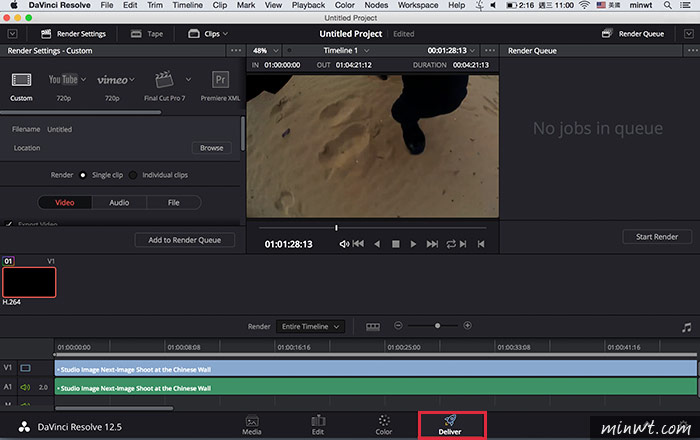Open the timecode display dropdown
The image size is (700, 440).
point(451,50)
